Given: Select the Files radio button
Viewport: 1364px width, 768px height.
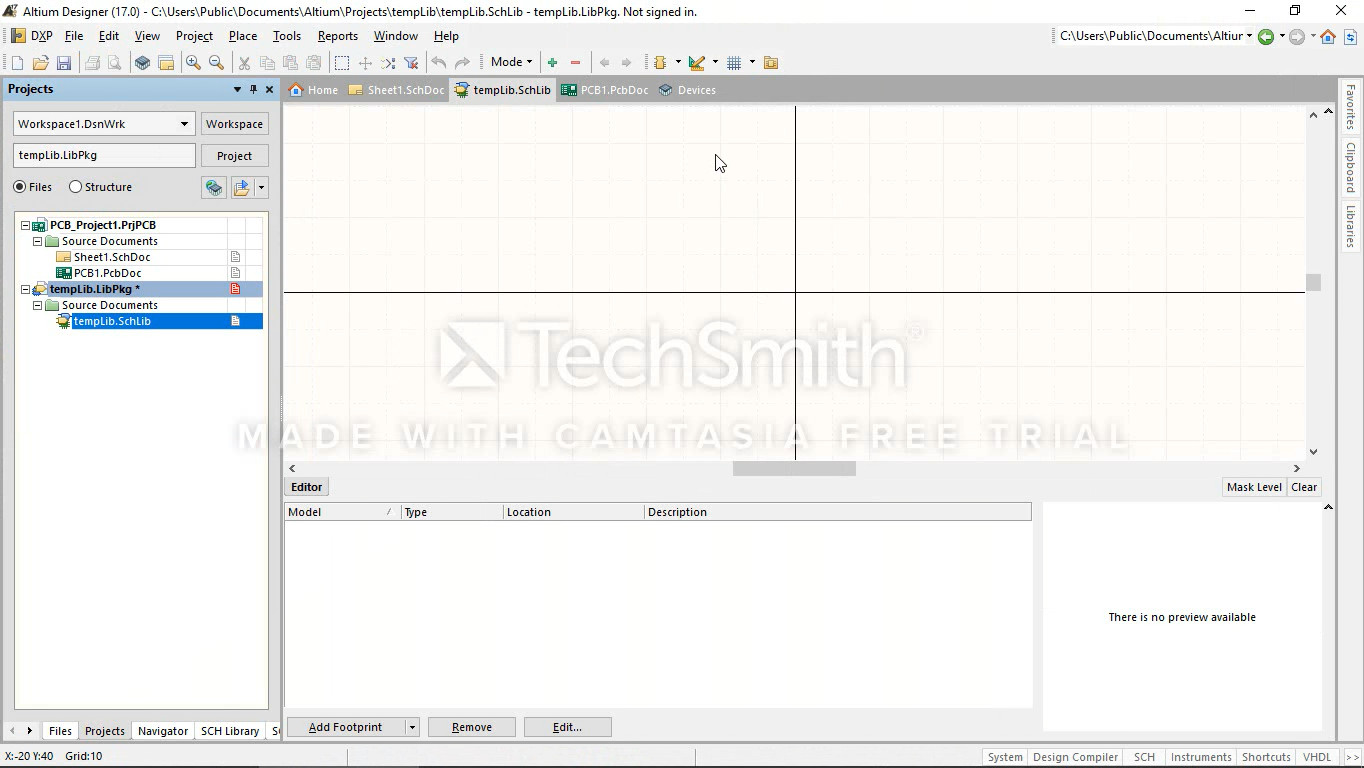Looking at the screenshot, I should [20, 187].
